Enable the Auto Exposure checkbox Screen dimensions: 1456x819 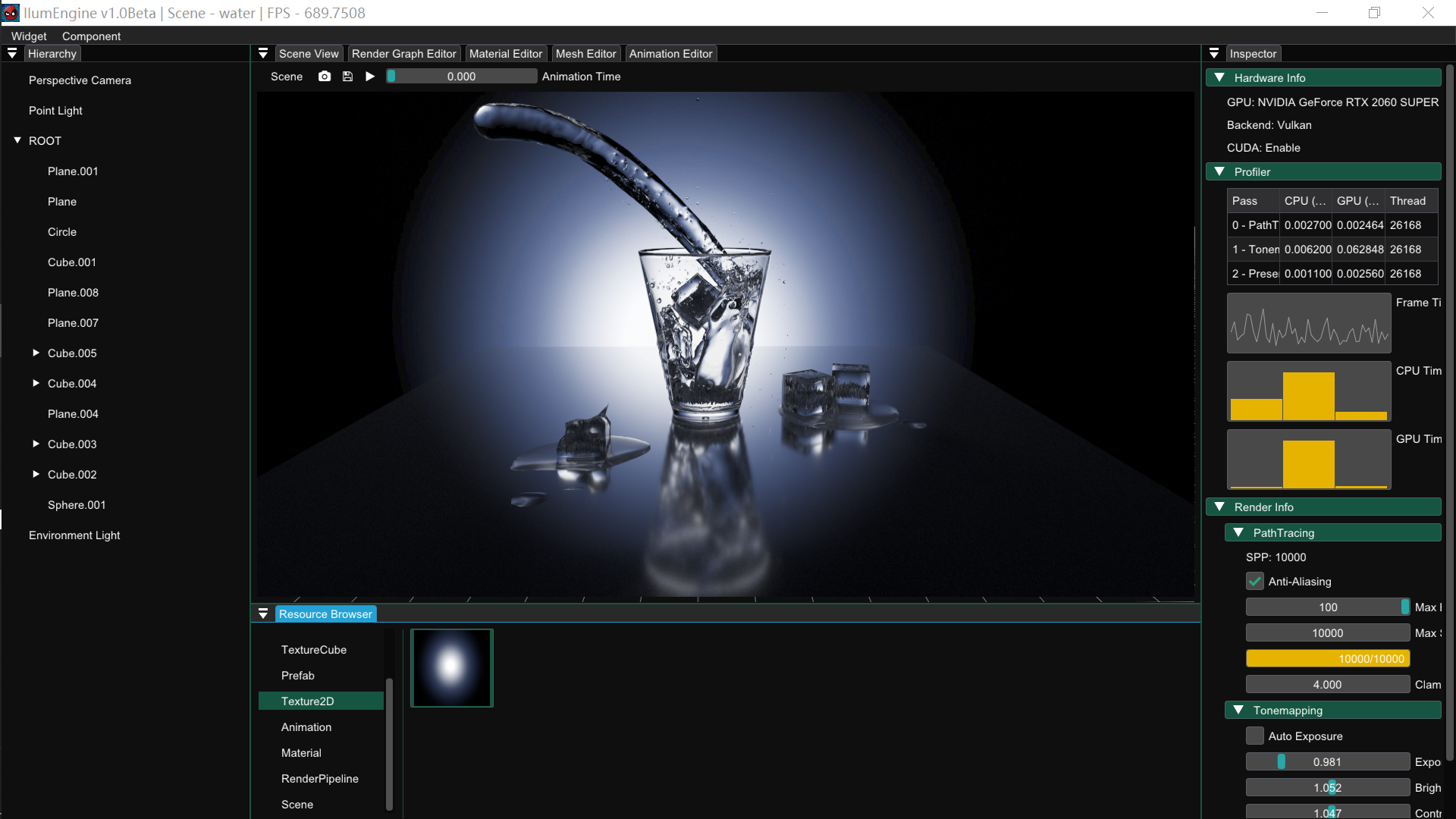coord(1255,736)
